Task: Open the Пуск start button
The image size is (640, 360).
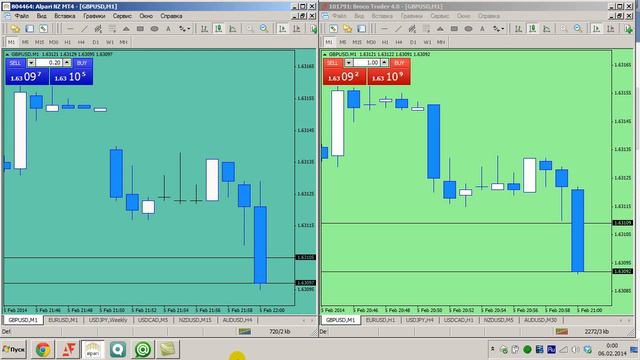Action: pos(13,350)
